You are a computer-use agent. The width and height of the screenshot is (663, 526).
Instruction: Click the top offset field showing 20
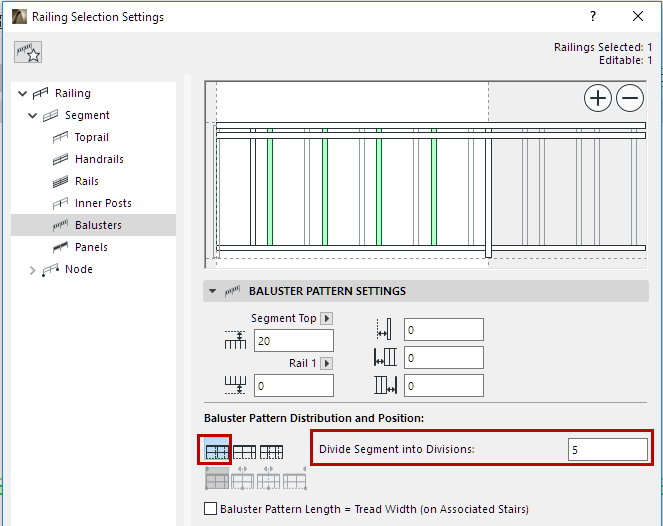coord(294,340)
